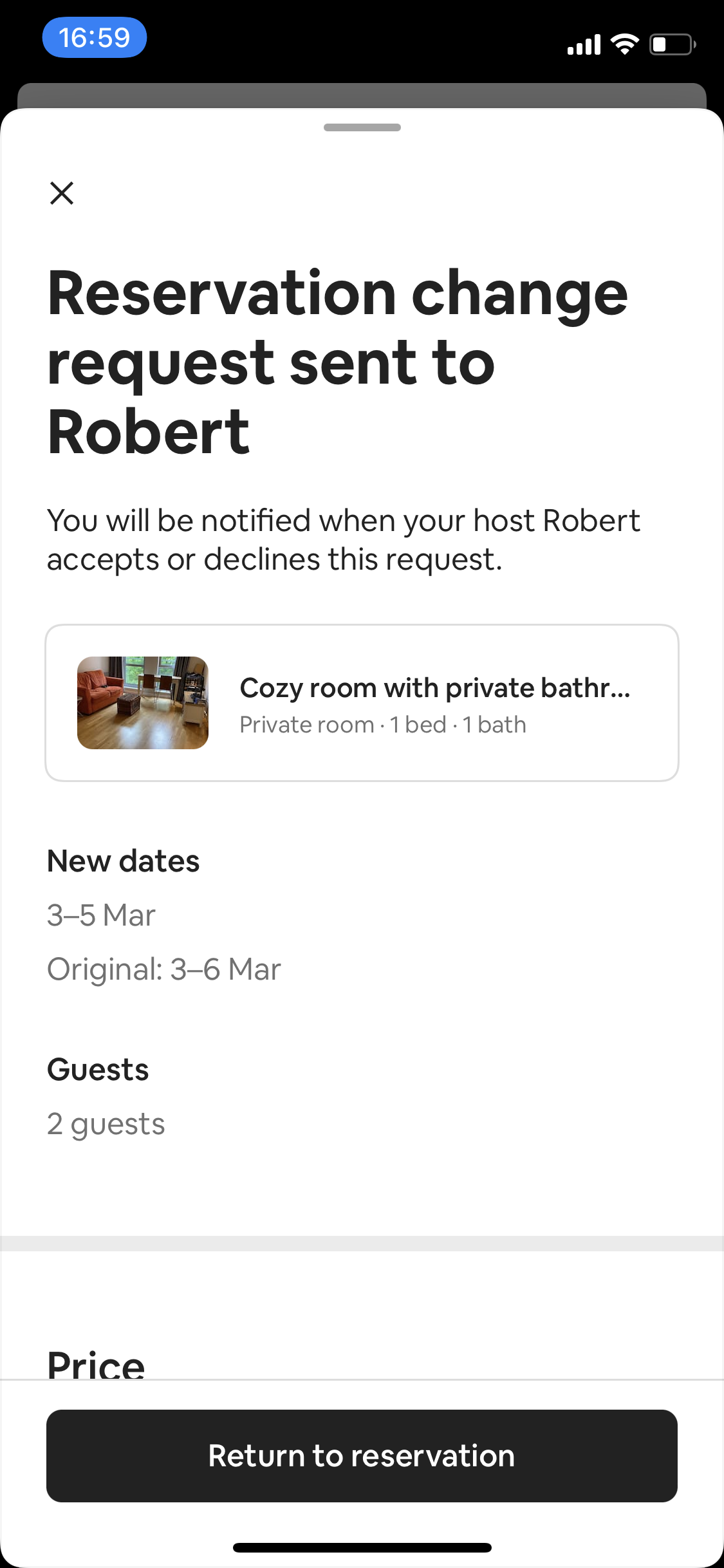The image size is (724, 1568).
Task: Tap the sheet drag handle
Action: point(362,127)
